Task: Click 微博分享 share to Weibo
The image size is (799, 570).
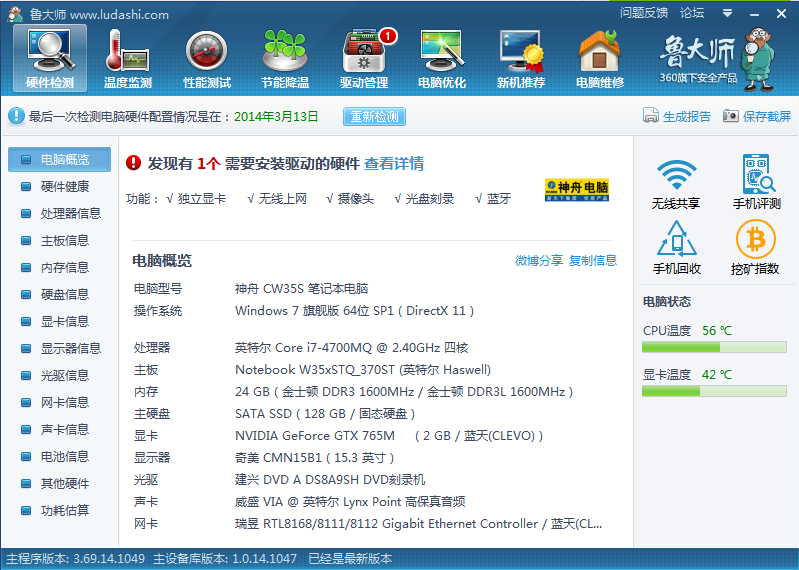Action: coord(539,261)
